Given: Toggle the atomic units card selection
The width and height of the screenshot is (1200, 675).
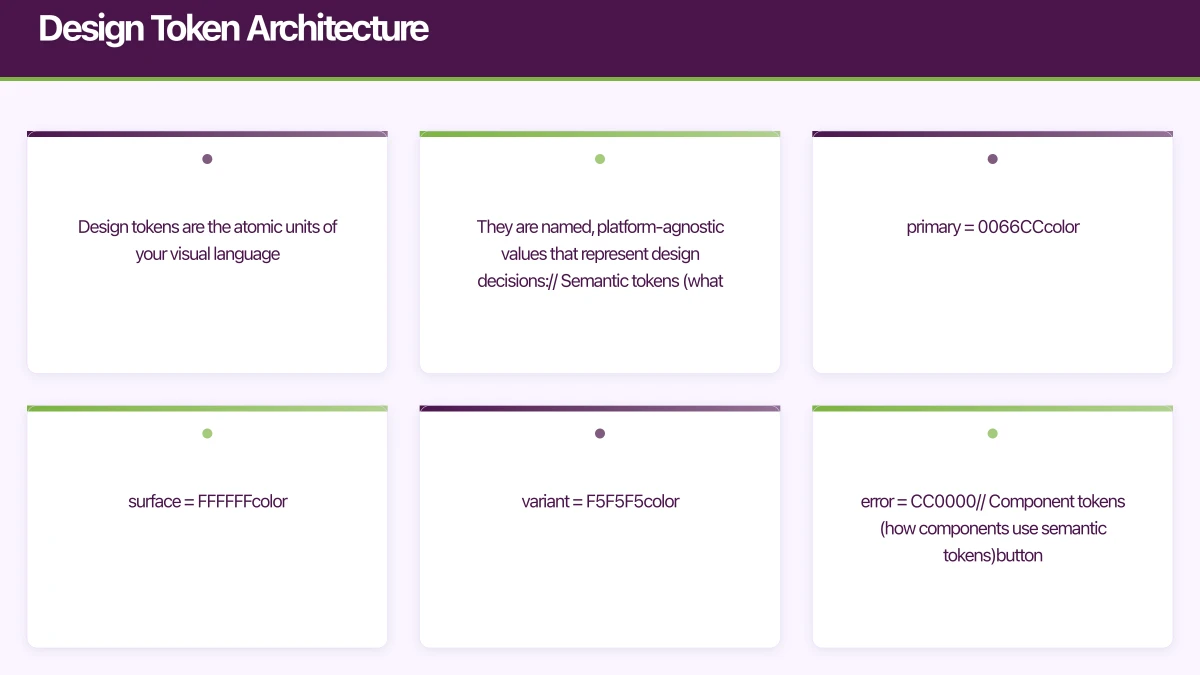Looking at the screenshot, I should (x=207, y=252).
